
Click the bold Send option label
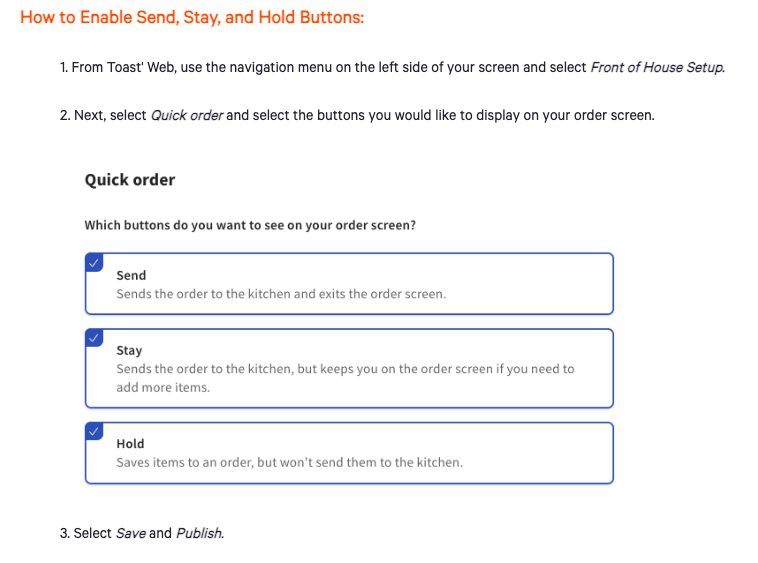point(131,275)
